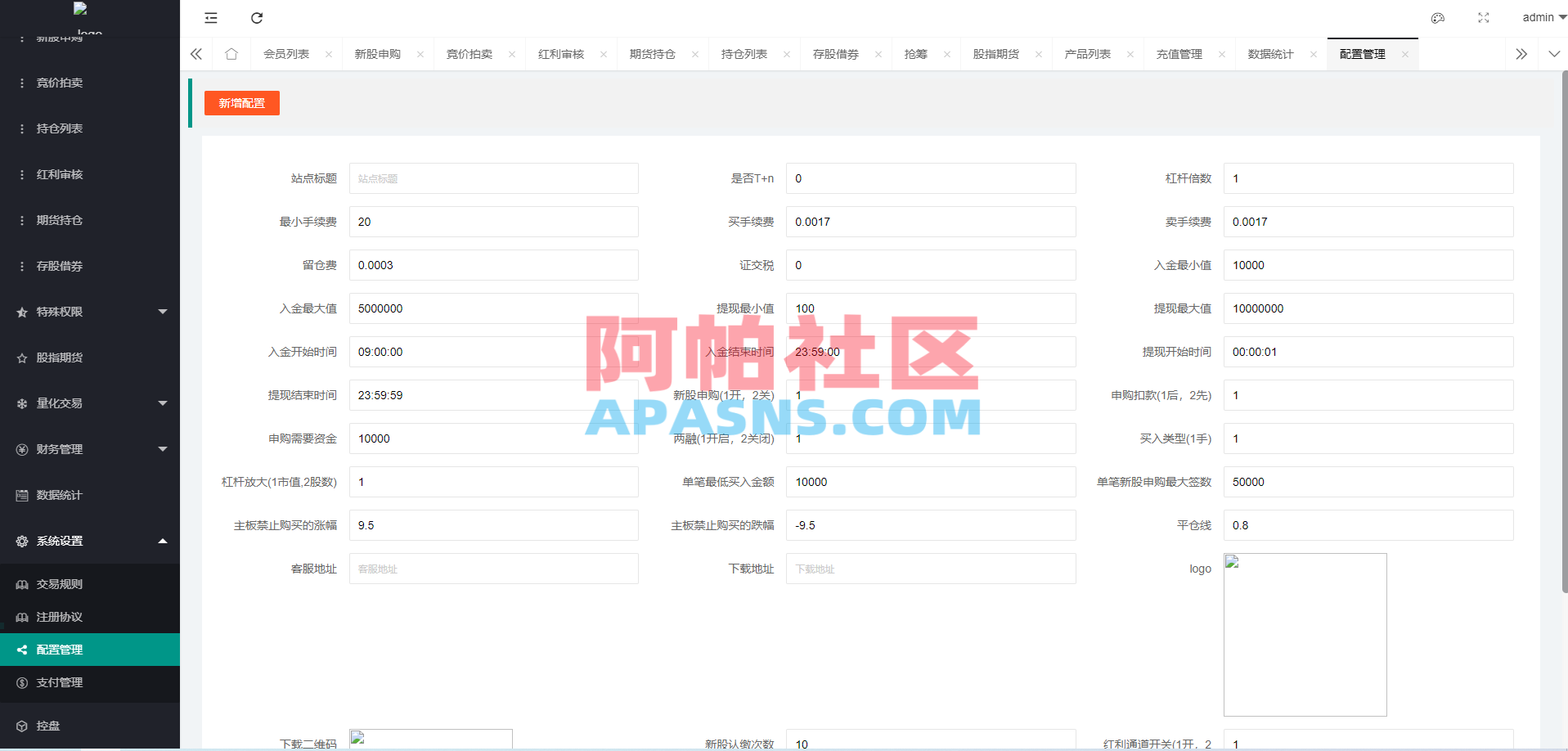Click the 支付管理 sidebar icon
Image resolution: width=1568 pixels, height=751 pixels.
click(x=22, y=682)
